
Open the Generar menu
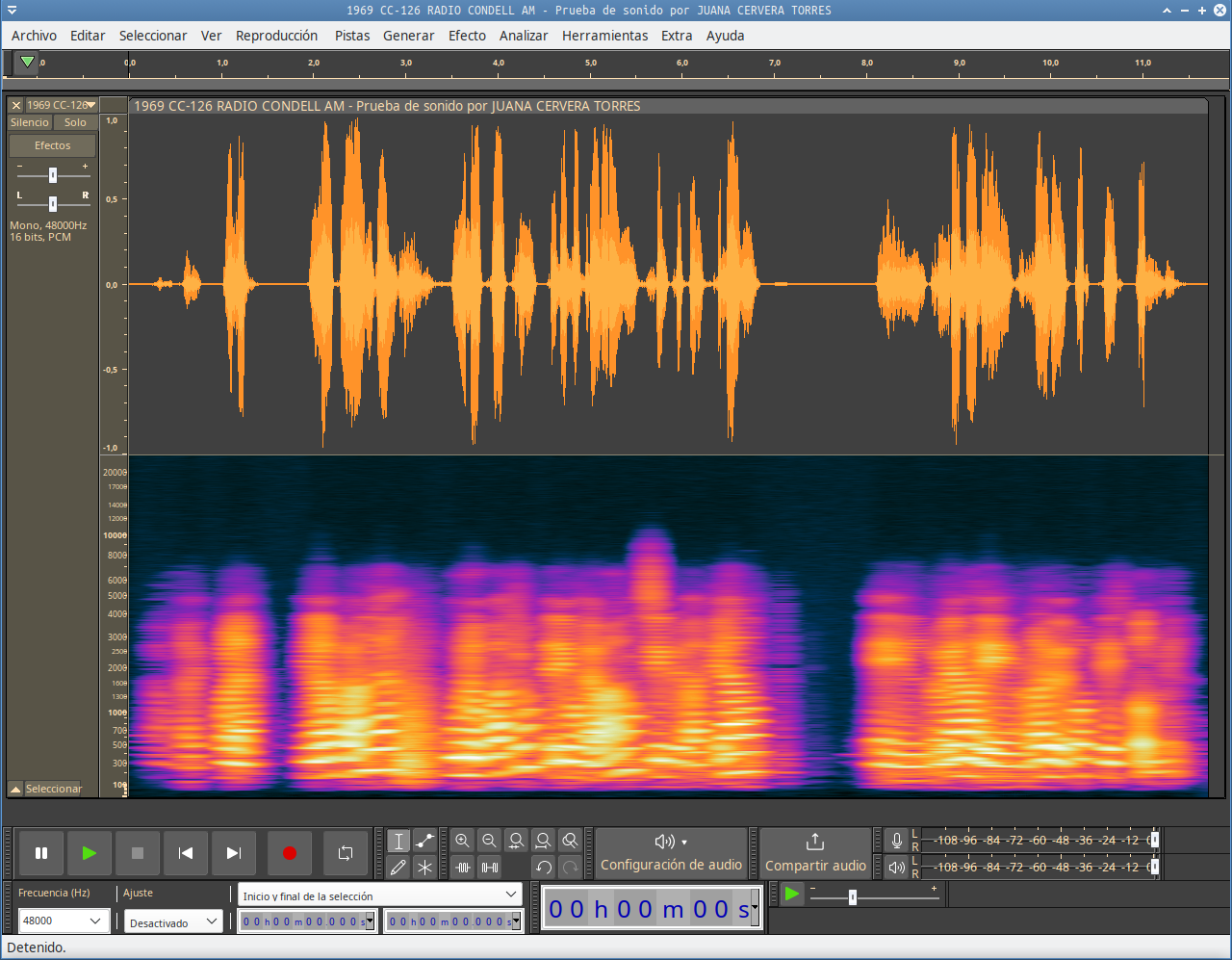click(409, 36)
